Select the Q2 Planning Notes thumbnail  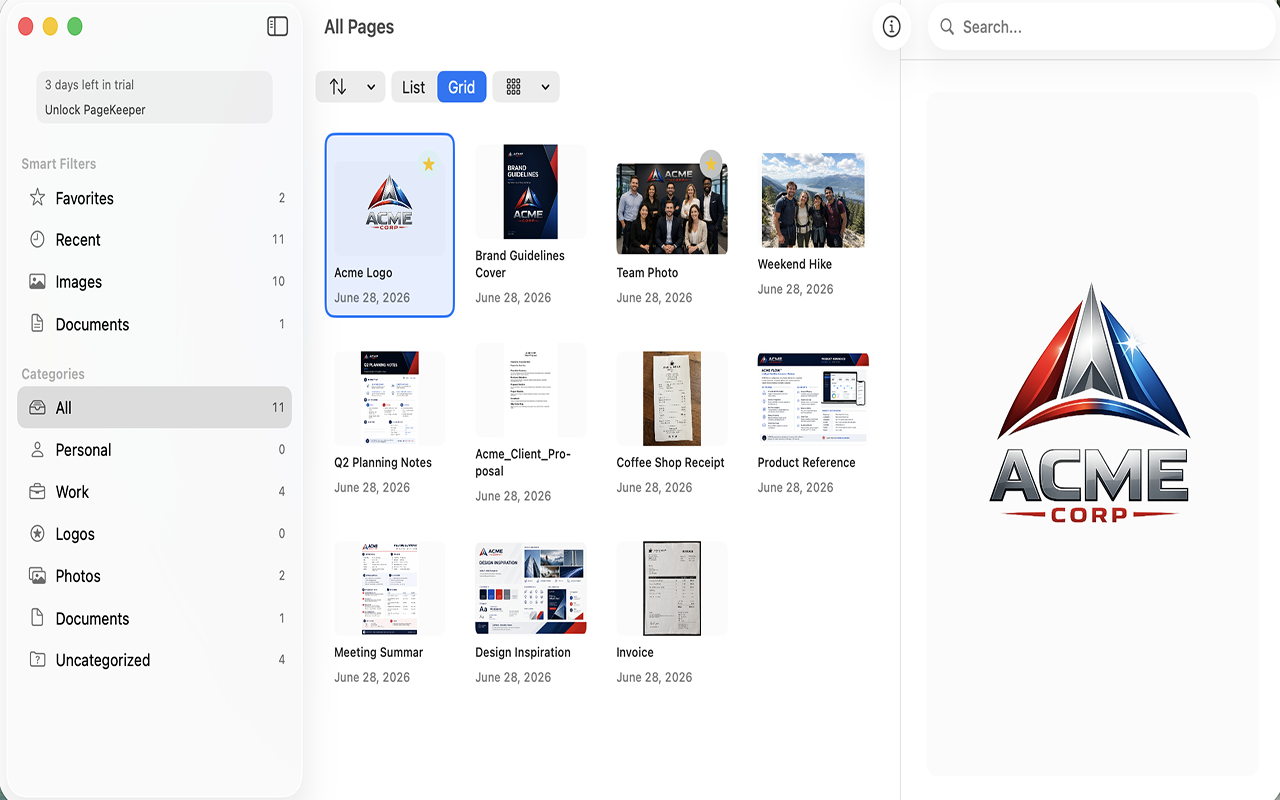(390, 398)
